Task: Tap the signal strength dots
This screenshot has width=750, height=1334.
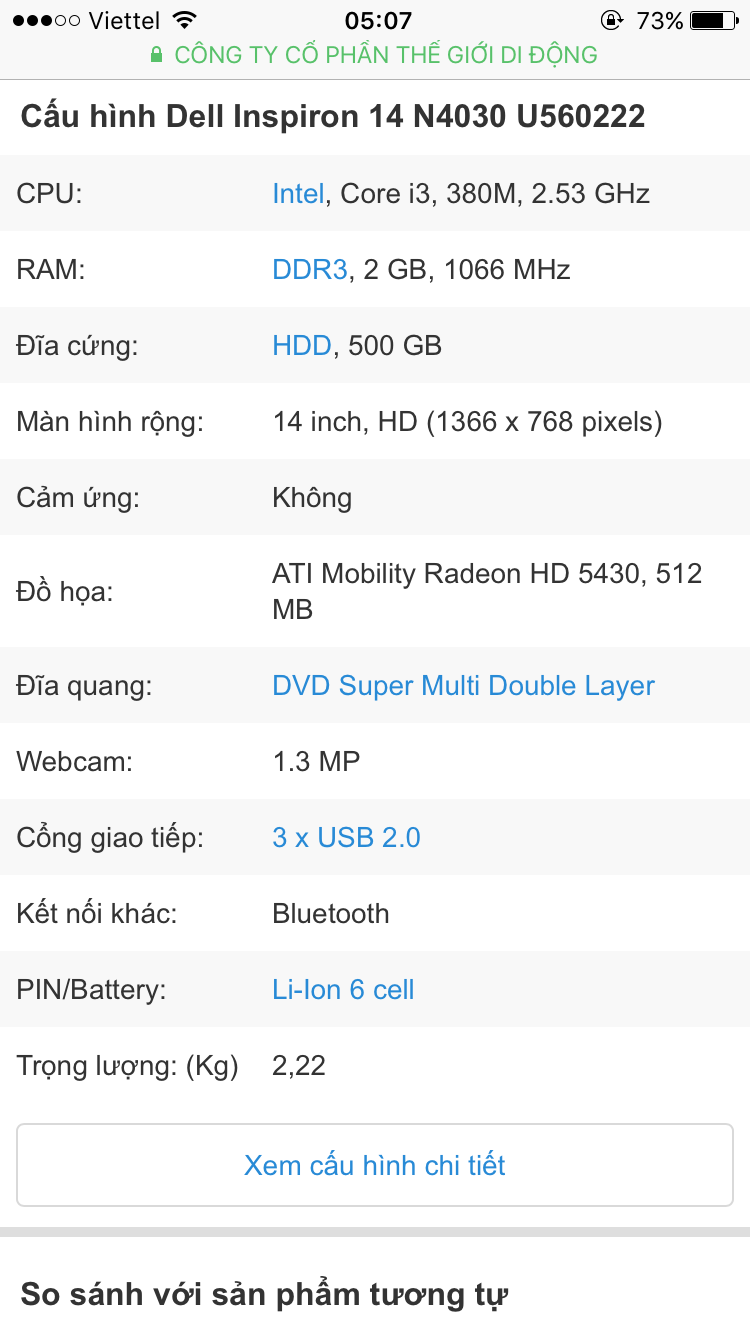Action: 47,20
